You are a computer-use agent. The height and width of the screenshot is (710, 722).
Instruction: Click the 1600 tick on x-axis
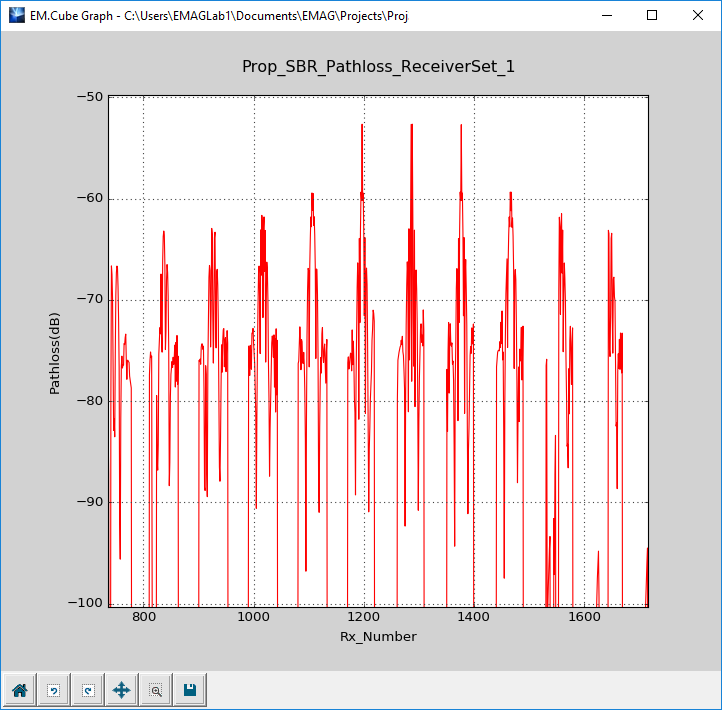point(583,618)
